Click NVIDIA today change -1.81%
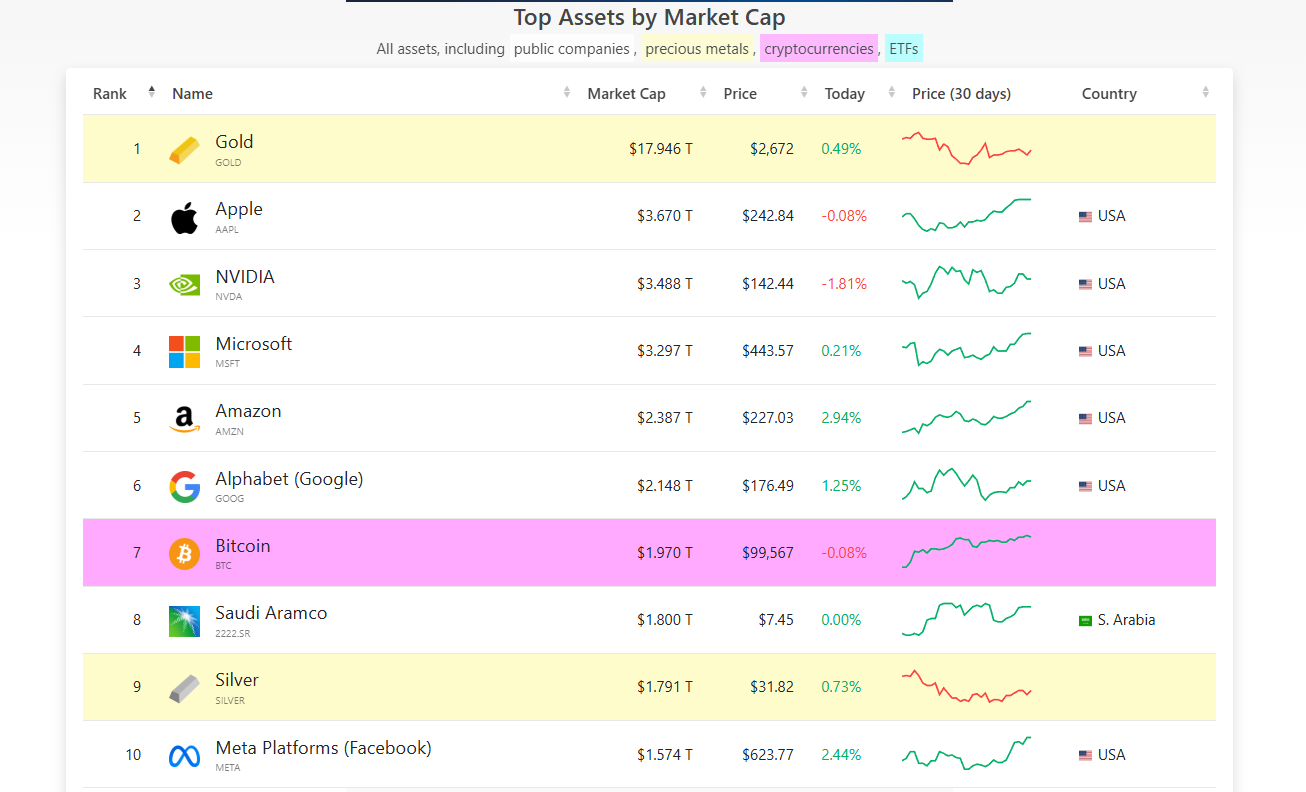The image size is (1306, 792). [x=844, y=284]
